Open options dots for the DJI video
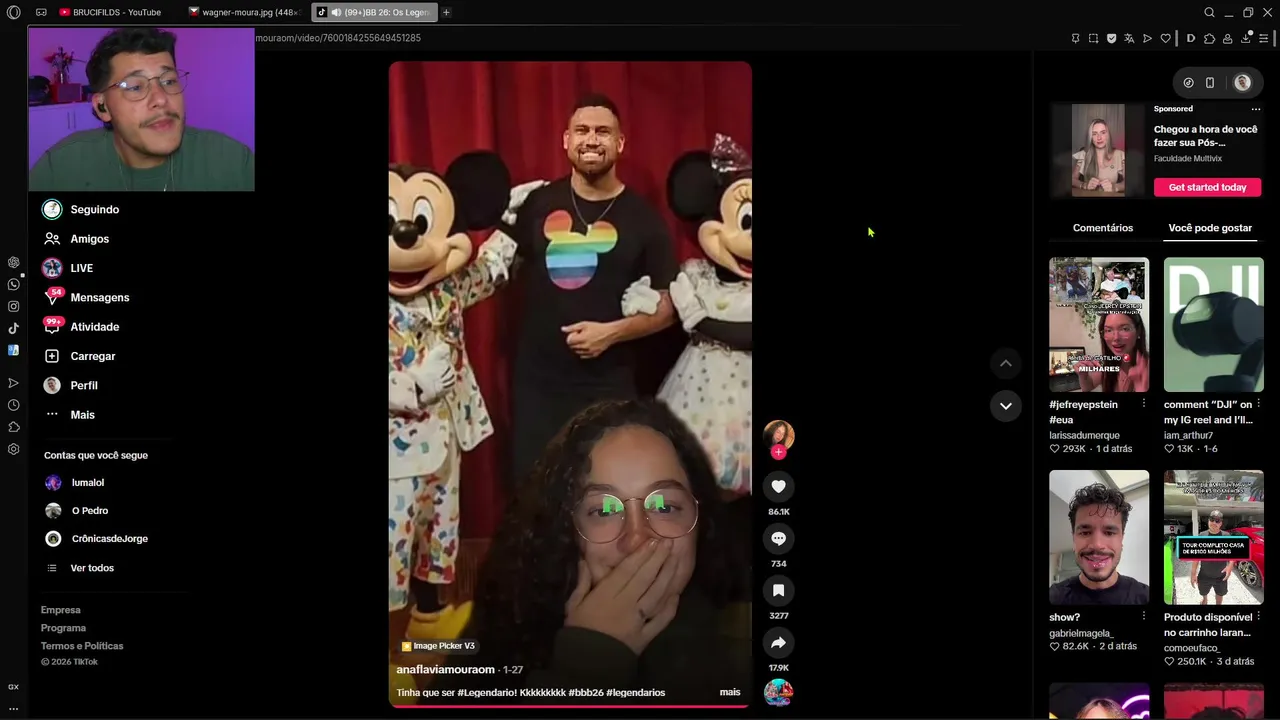 tap(1259, 403)
